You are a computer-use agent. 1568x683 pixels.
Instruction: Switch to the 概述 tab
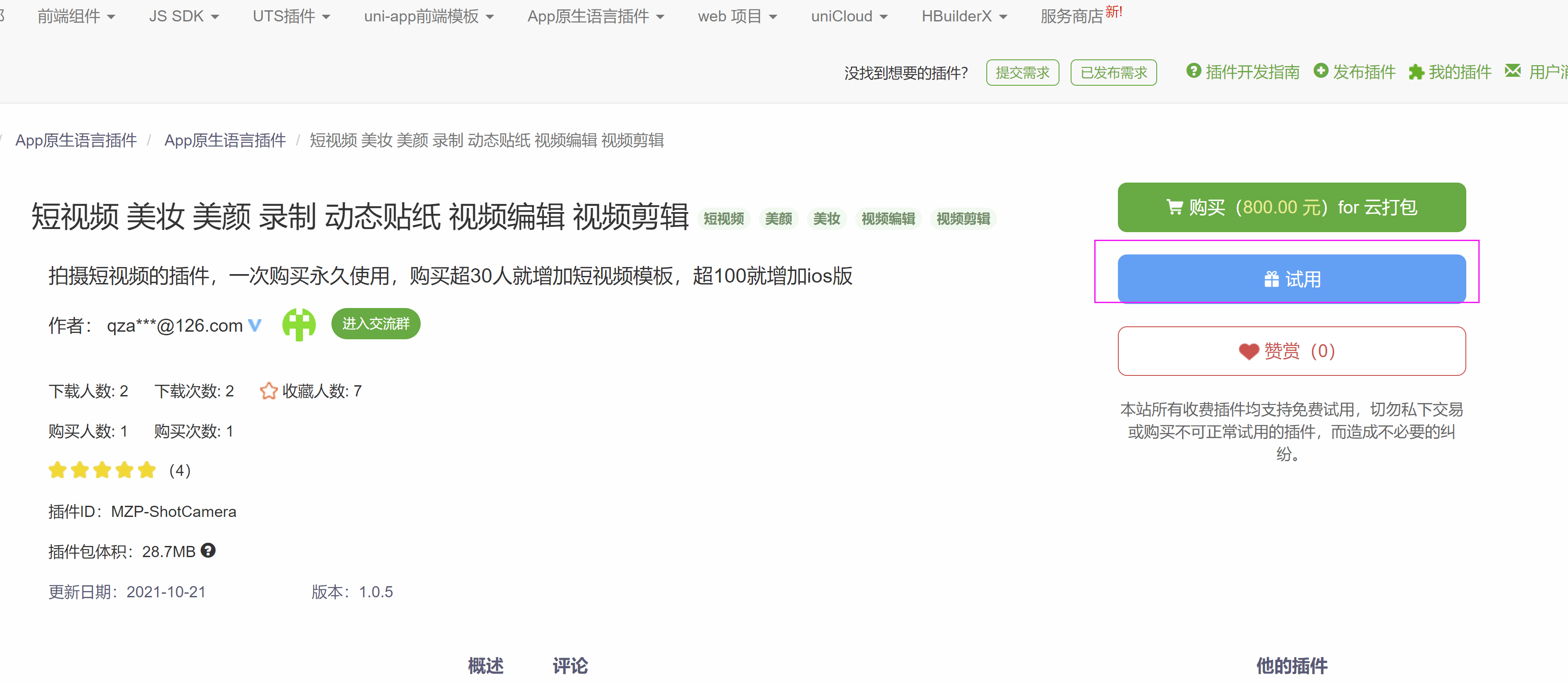pyautogui.click(x=486, y=665)
